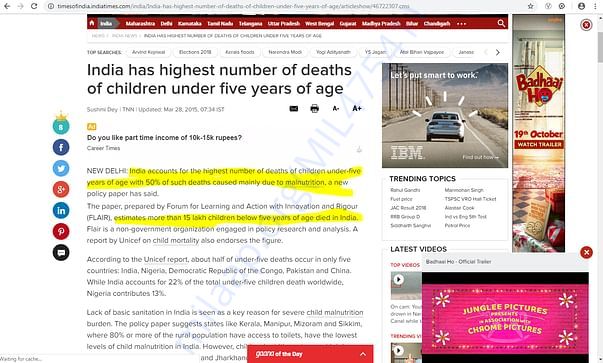This screenshot has width=603, height=363.
Task: Select Narendra Modi top search
Action: (285, 52)
